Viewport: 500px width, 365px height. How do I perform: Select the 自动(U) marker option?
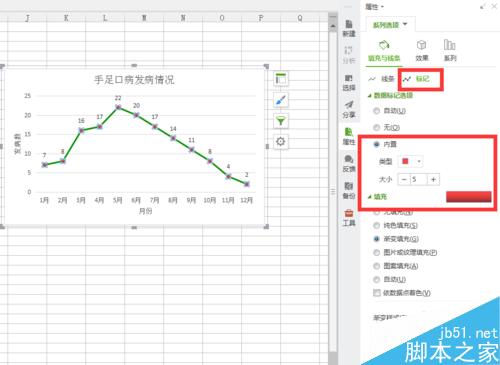pos(377,111)
